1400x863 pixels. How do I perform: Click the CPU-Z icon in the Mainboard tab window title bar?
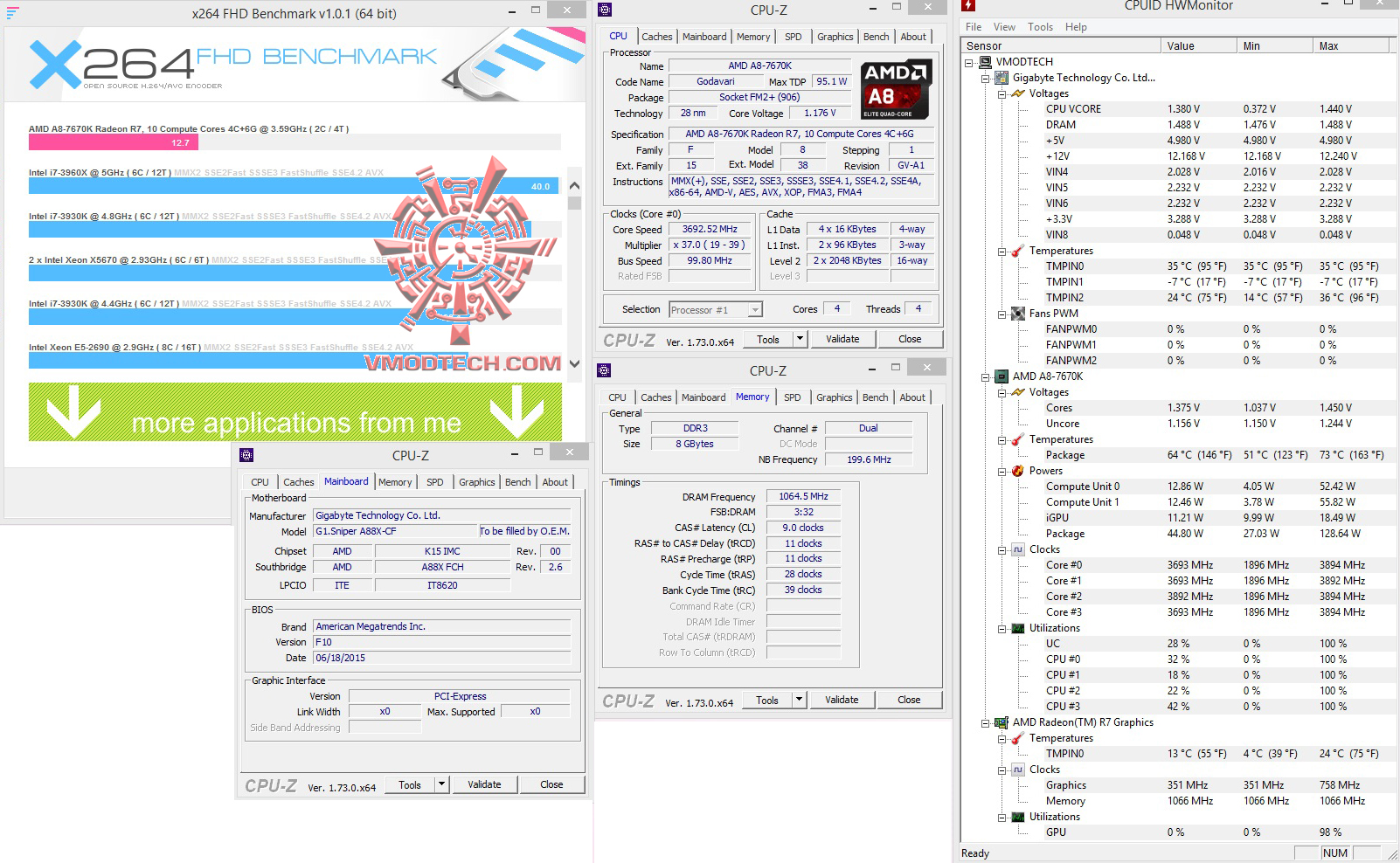click(x=246, y=455)
